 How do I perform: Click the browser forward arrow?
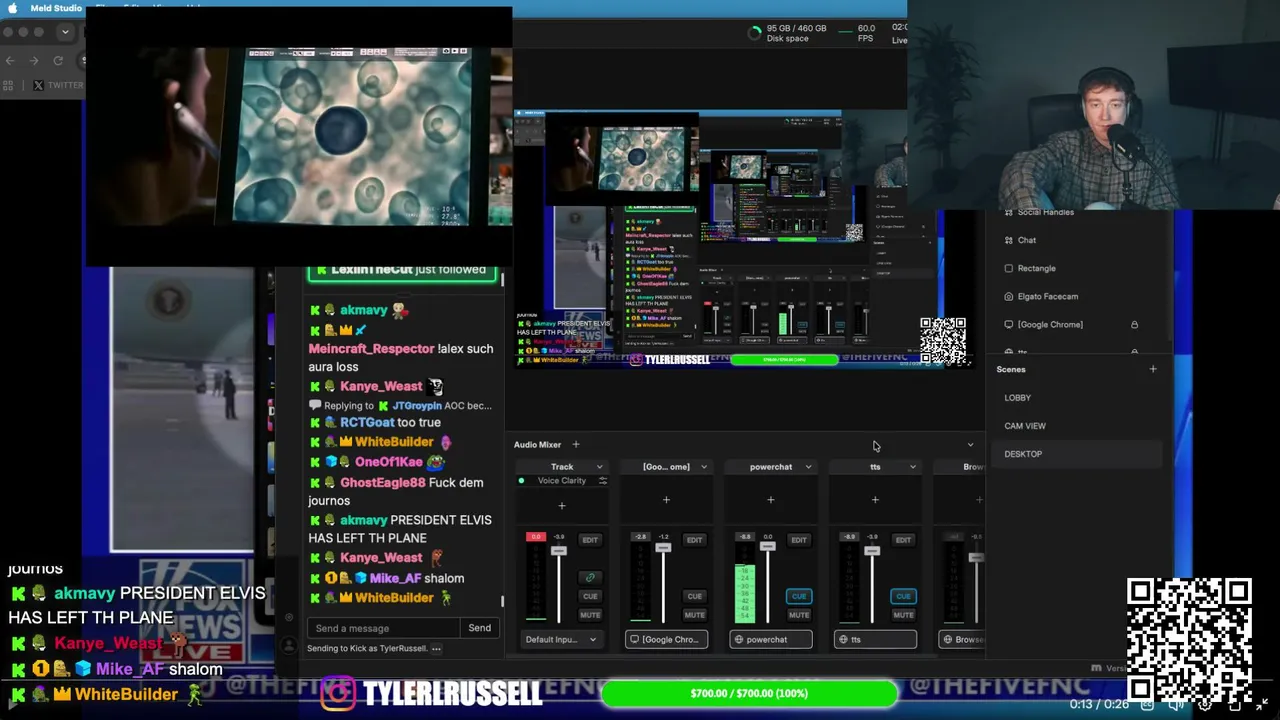34,60
